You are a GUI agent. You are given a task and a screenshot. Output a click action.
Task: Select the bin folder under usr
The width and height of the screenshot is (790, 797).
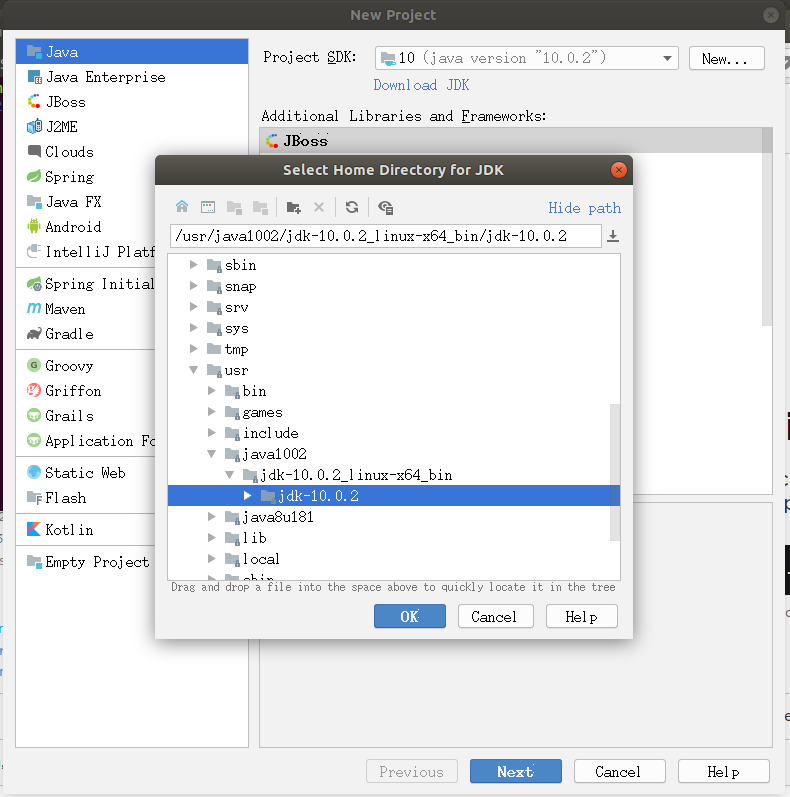254,391
